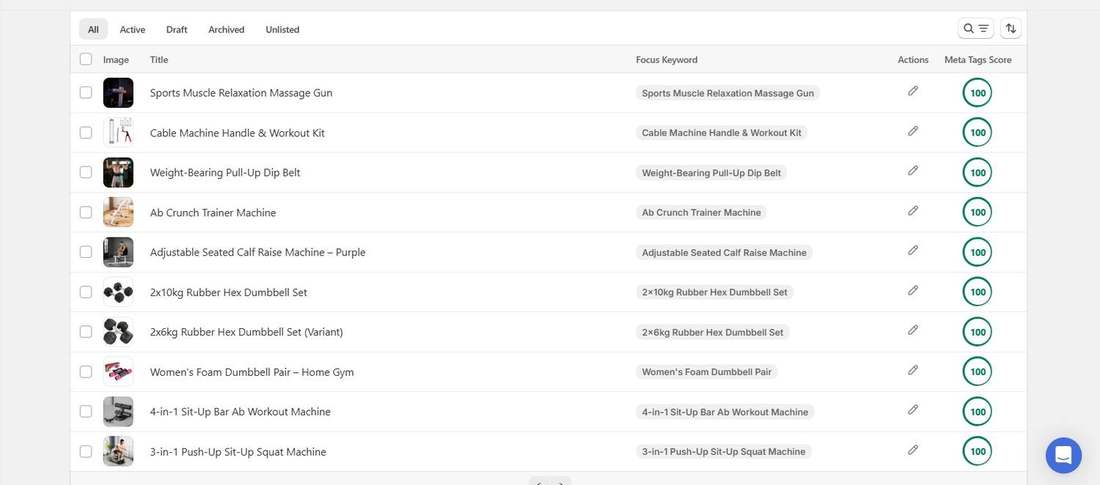Click score circle for 2x10kg Dumbbell Set
Viewport: 1100px width, 485px height.
click(977, 292)
